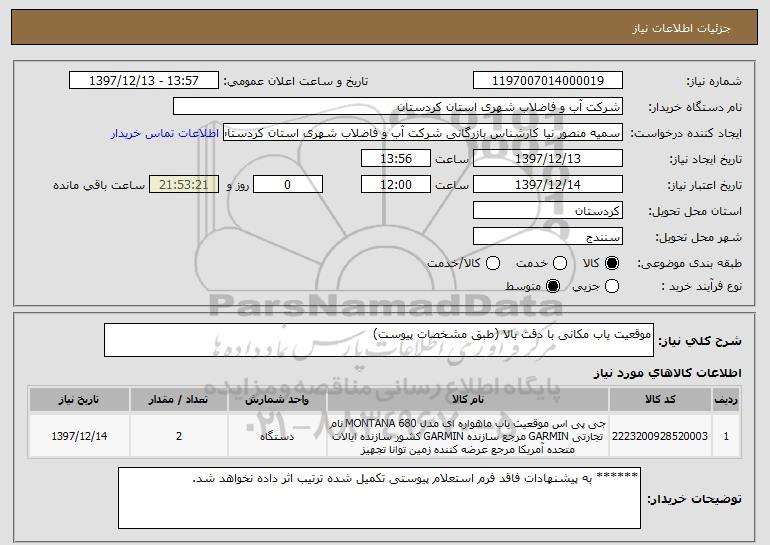Click the تاریخ نیاز column header

point(79,400)
